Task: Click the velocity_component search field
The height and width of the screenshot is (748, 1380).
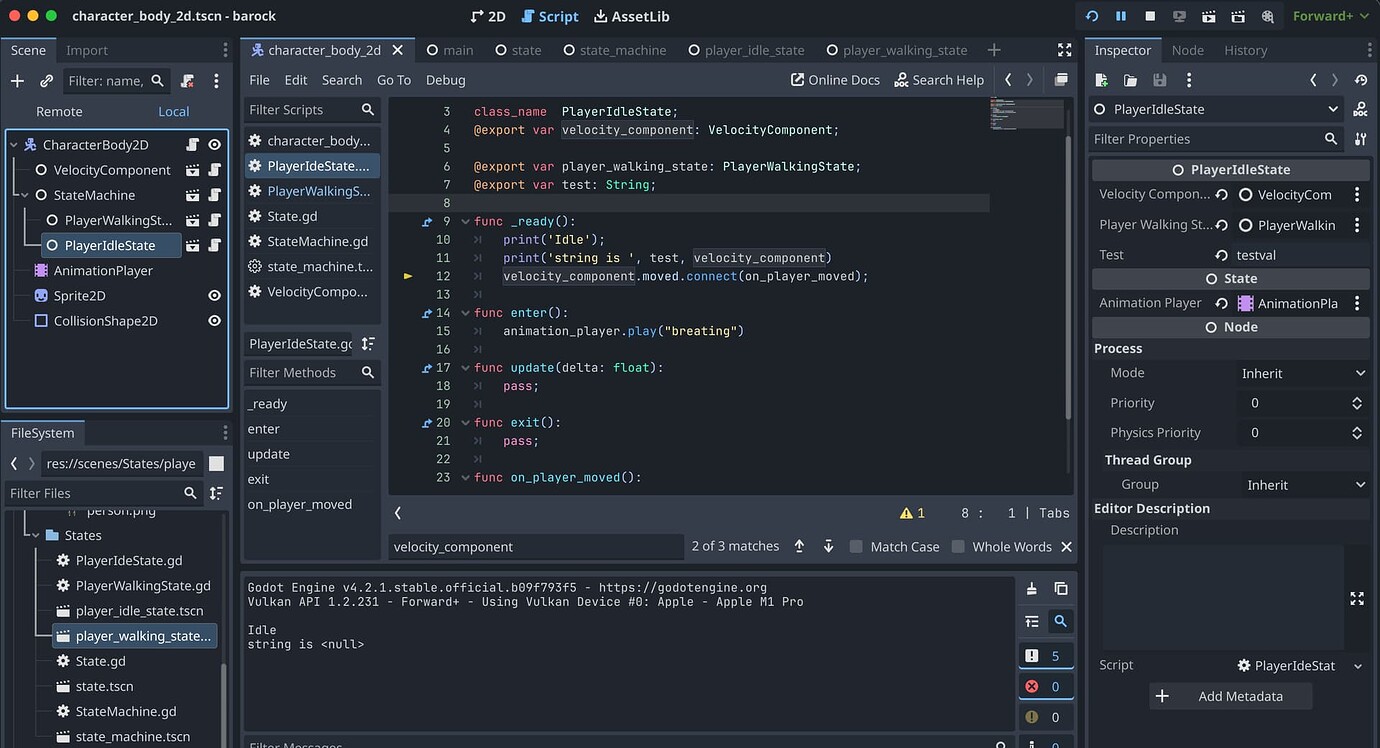Action: (x=535, y=546)
